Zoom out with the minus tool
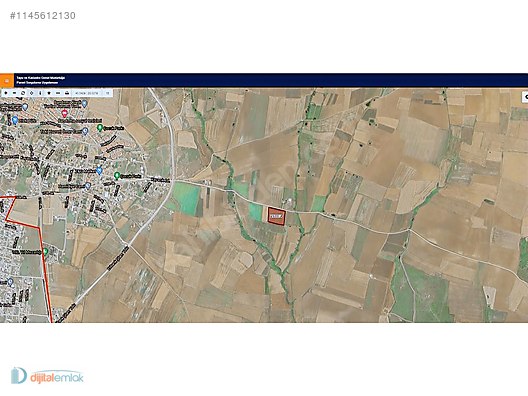The height and width of the screenshot is (396, 528). click(x=14, y=93)
